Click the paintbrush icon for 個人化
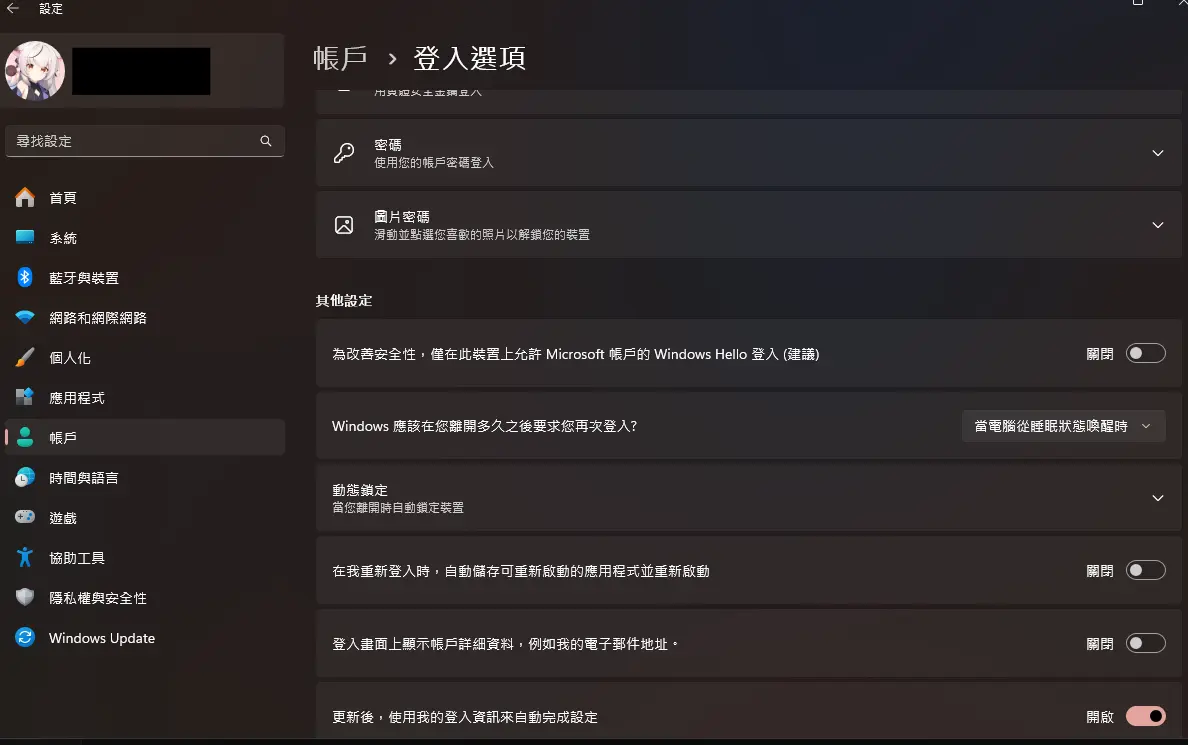 (x=26, y=358)
